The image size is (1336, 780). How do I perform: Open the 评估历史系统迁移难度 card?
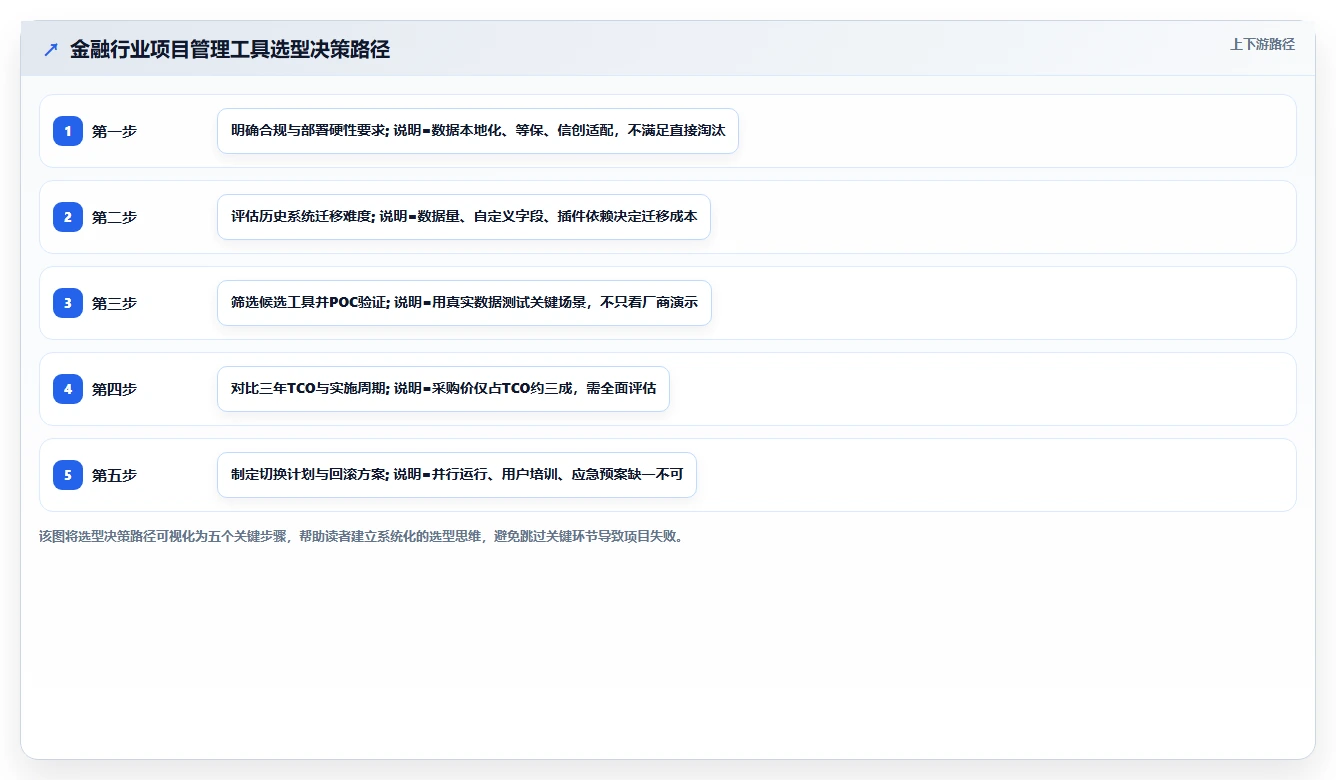pos(464,217)
